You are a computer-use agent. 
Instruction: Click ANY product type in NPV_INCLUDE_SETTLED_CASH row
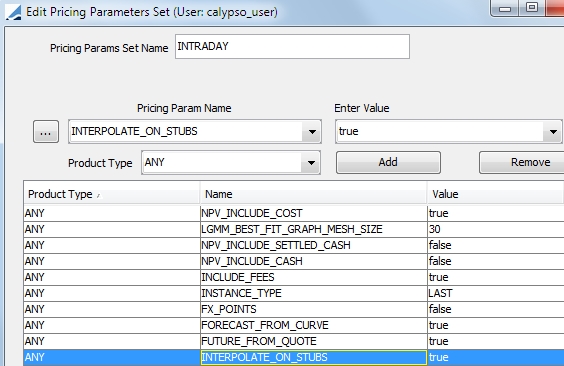[112, 245]
